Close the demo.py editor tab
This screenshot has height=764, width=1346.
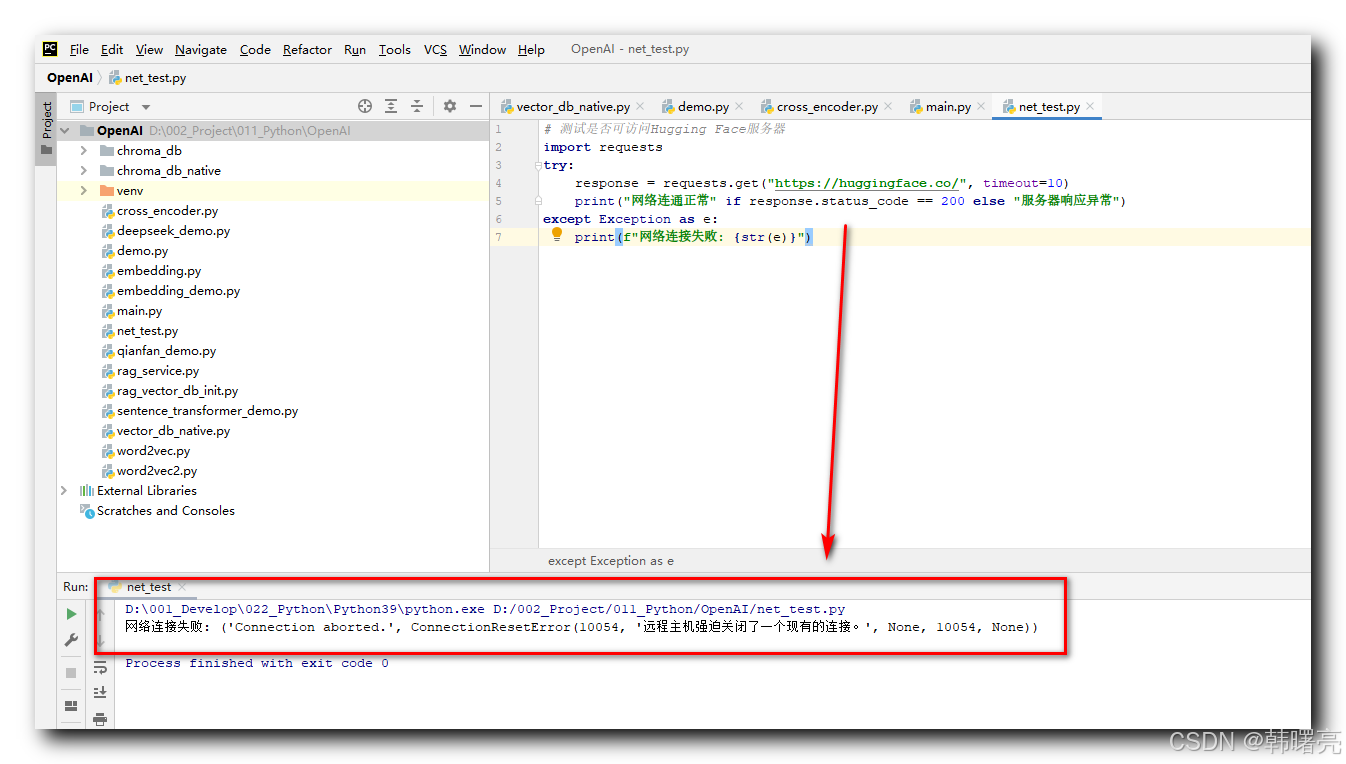tap(739, 106)
